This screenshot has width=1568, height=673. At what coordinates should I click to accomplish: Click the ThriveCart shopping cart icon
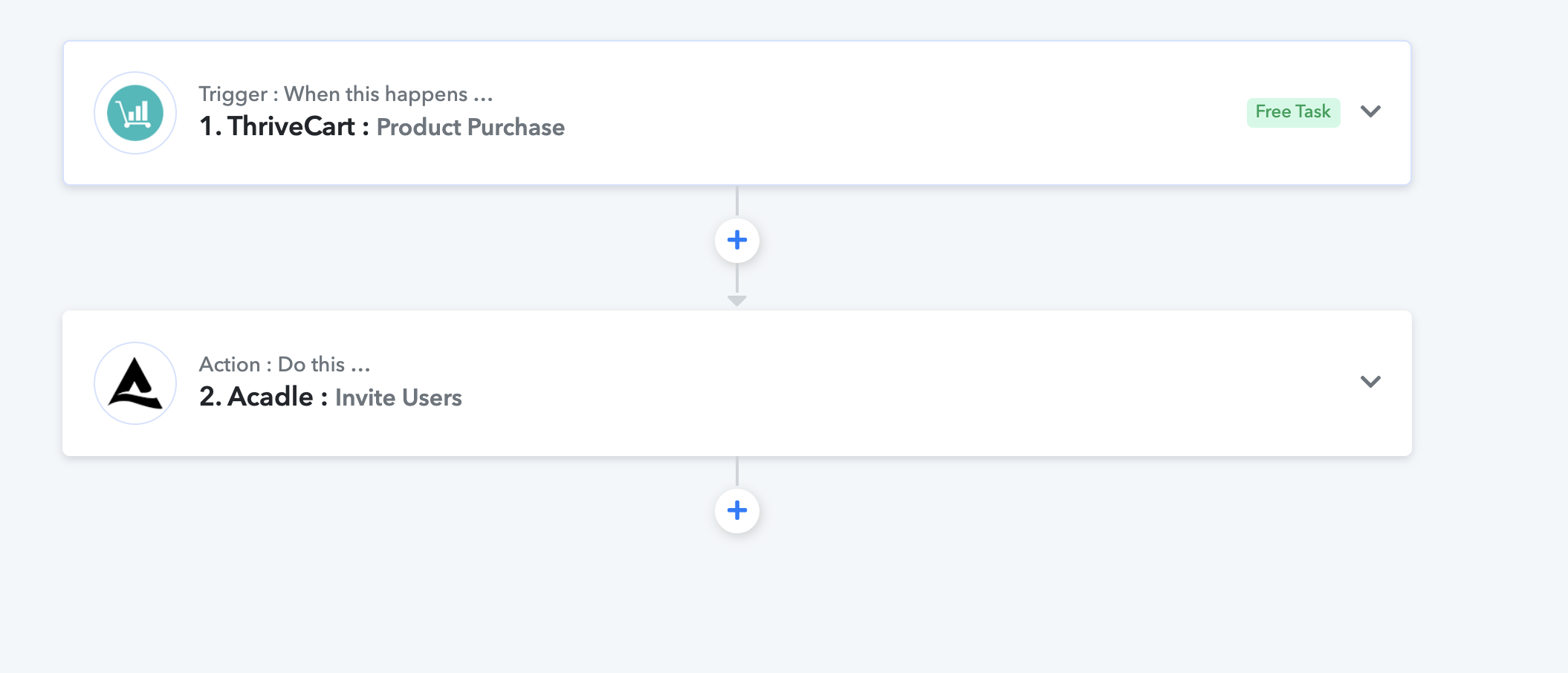(135, 113)
